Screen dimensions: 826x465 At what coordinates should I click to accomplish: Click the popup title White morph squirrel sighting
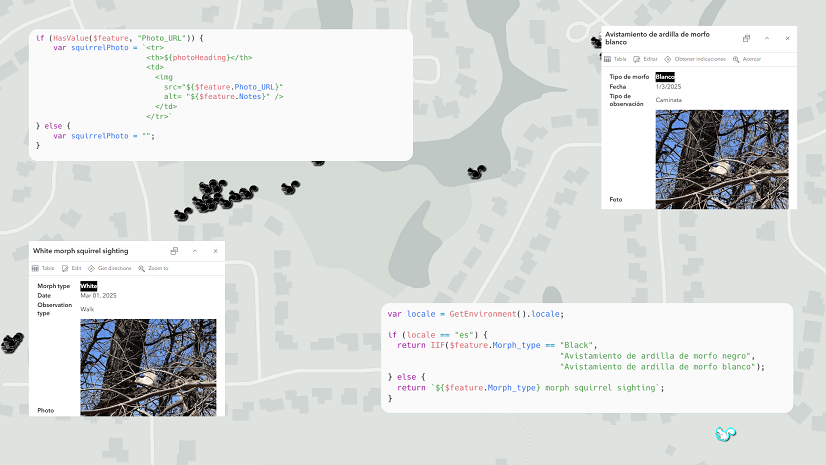(x=81, y=251)
